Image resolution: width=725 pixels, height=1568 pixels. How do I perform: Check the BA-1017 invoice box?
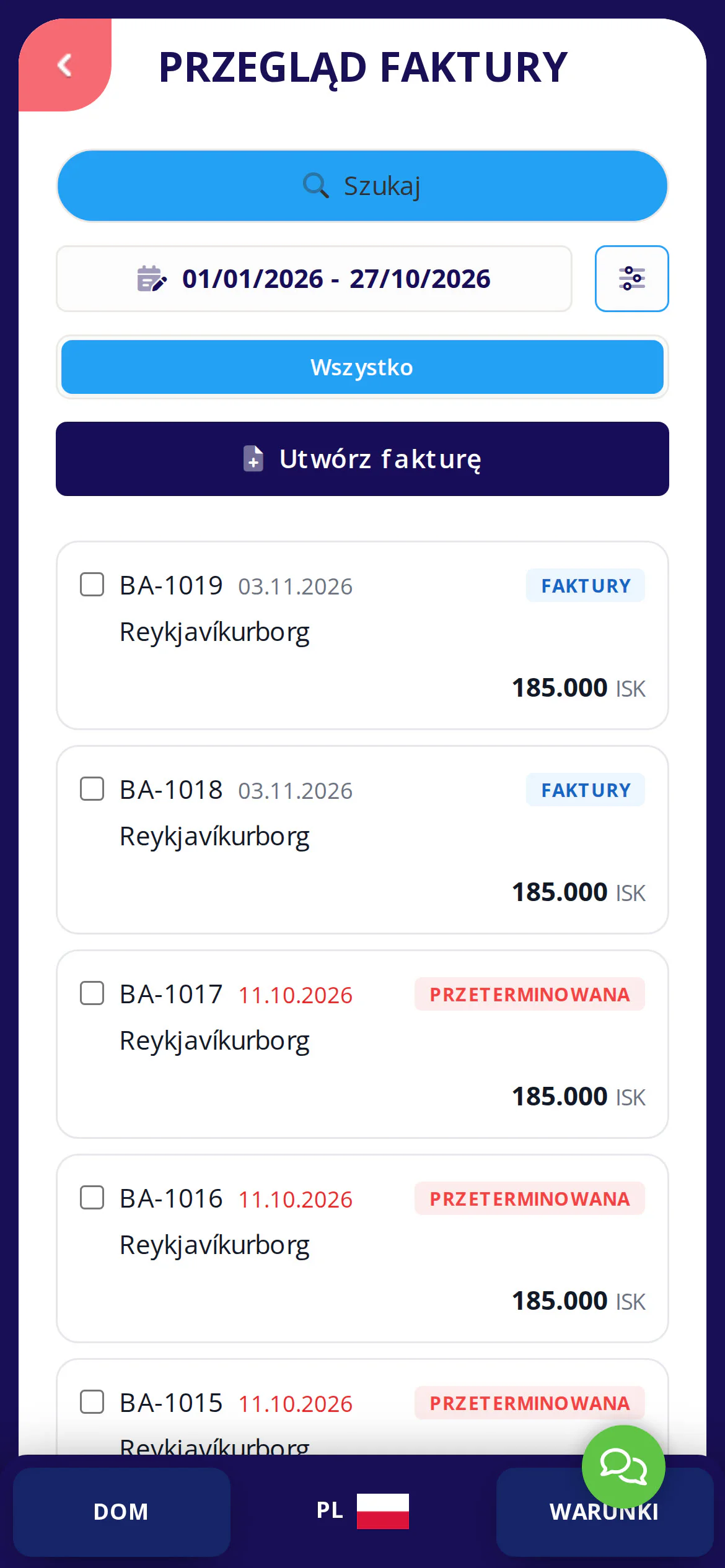click(92, 993)
